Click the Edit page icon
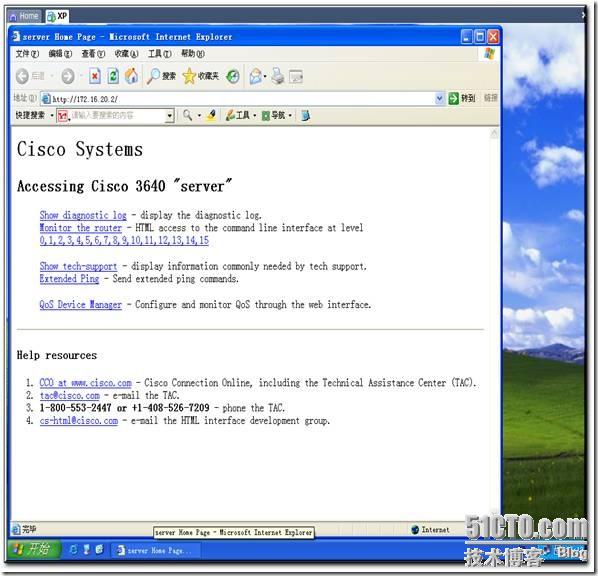 click(296, 77)
